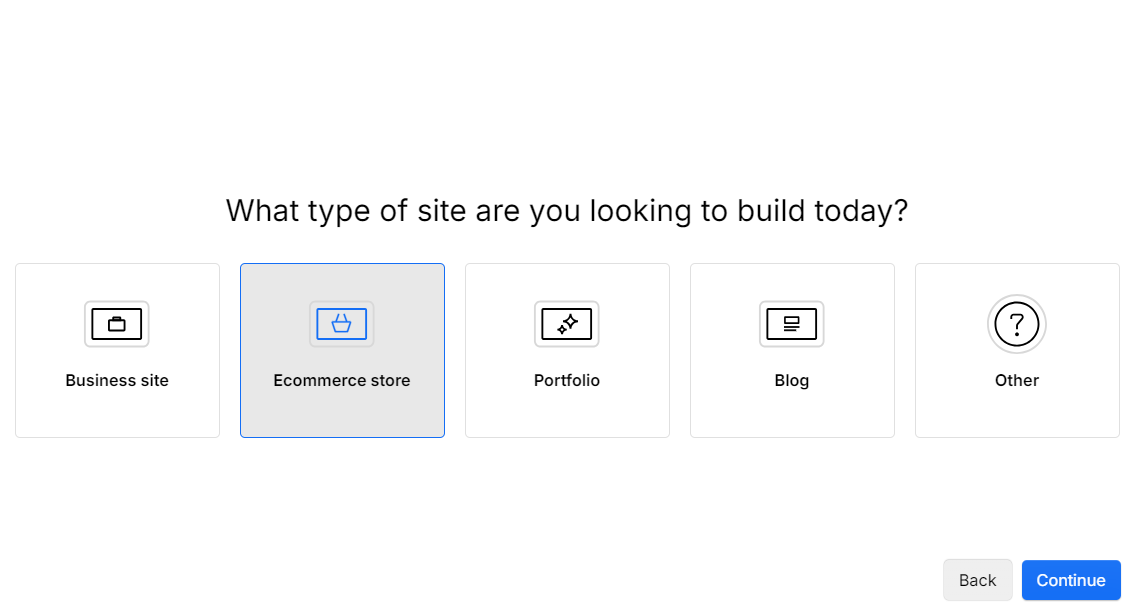Select the Other site type
The image size is (1134, 611).
(1016, 350)
